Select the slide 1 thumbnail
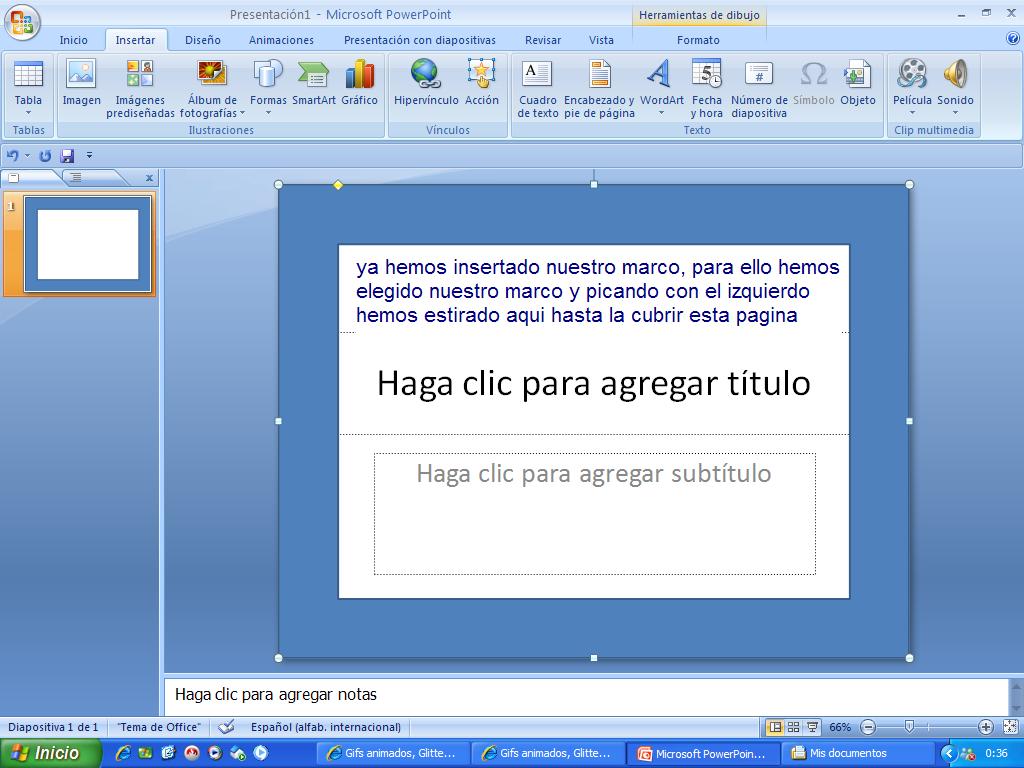1024x768 pixels. (x=88, y=244)
